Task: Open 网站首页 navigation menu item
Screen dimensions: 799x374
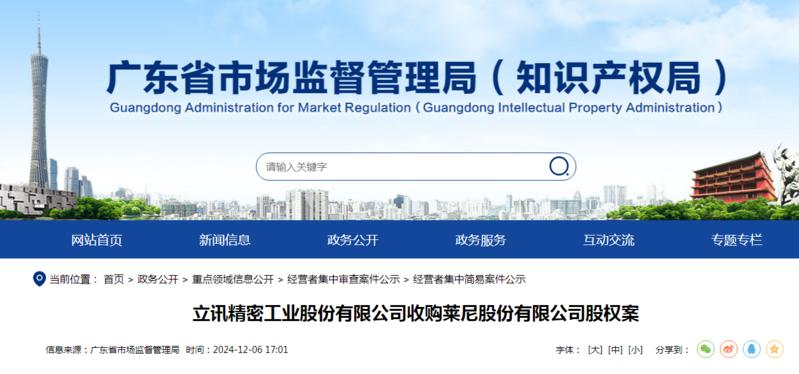Action: (97, 240)
